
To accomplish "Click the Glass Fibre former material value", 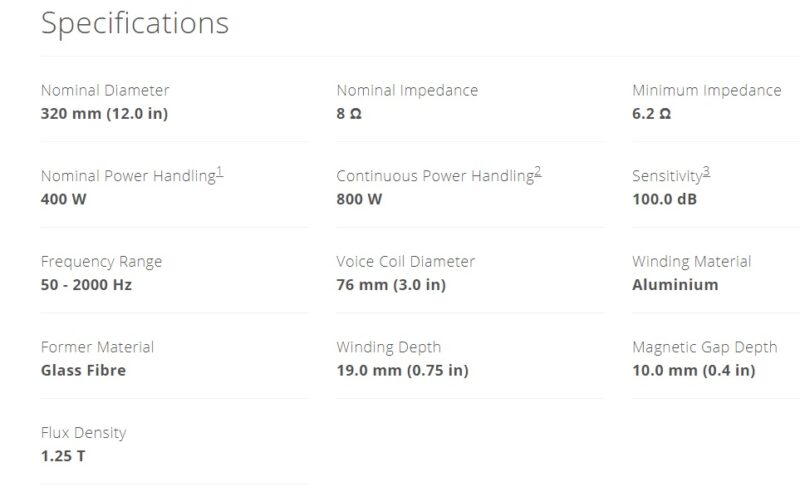I will (83, 371).
